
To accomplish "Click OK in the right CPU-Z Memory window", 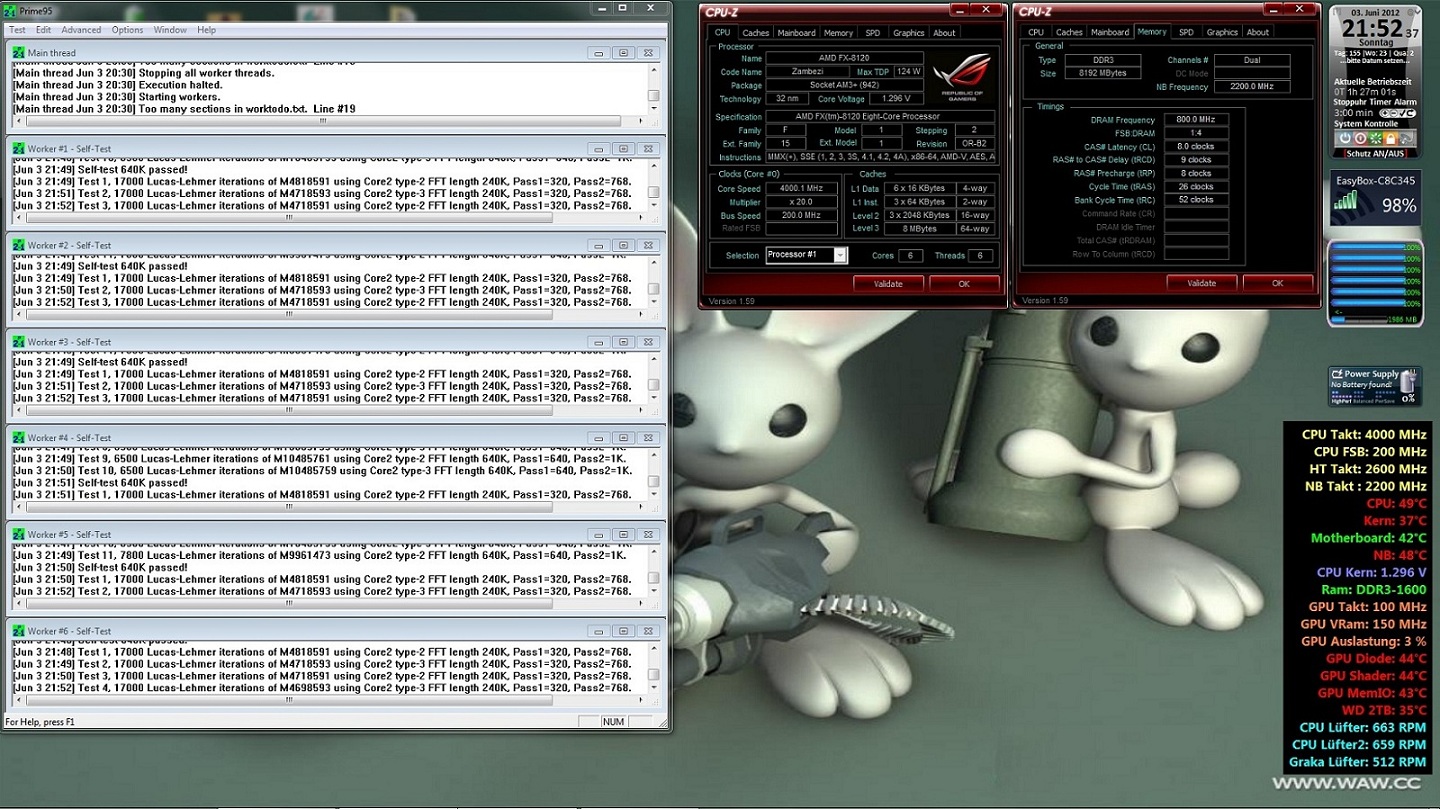I will click(x=1278, y=283).
